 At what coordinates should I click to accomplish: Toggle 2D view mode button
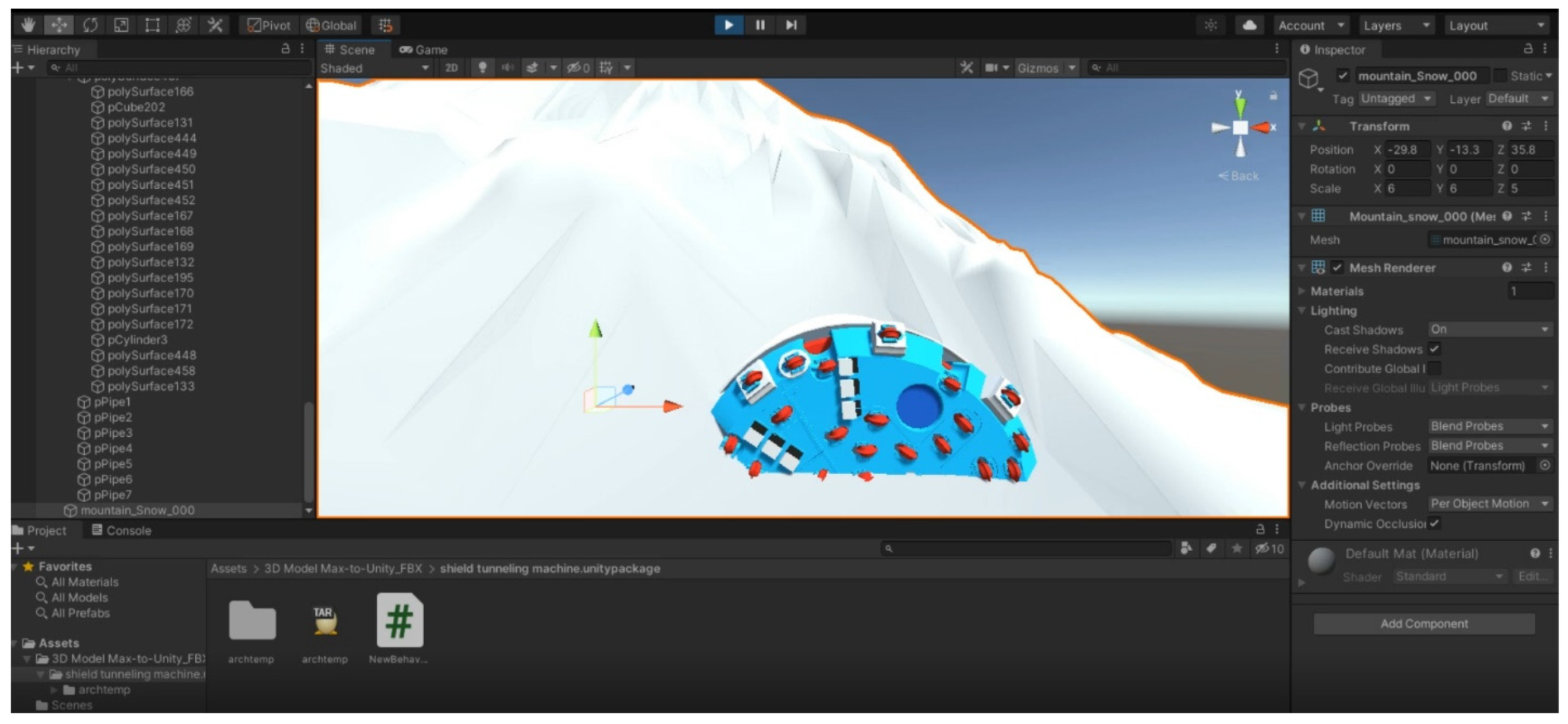[x=451, y=68]
